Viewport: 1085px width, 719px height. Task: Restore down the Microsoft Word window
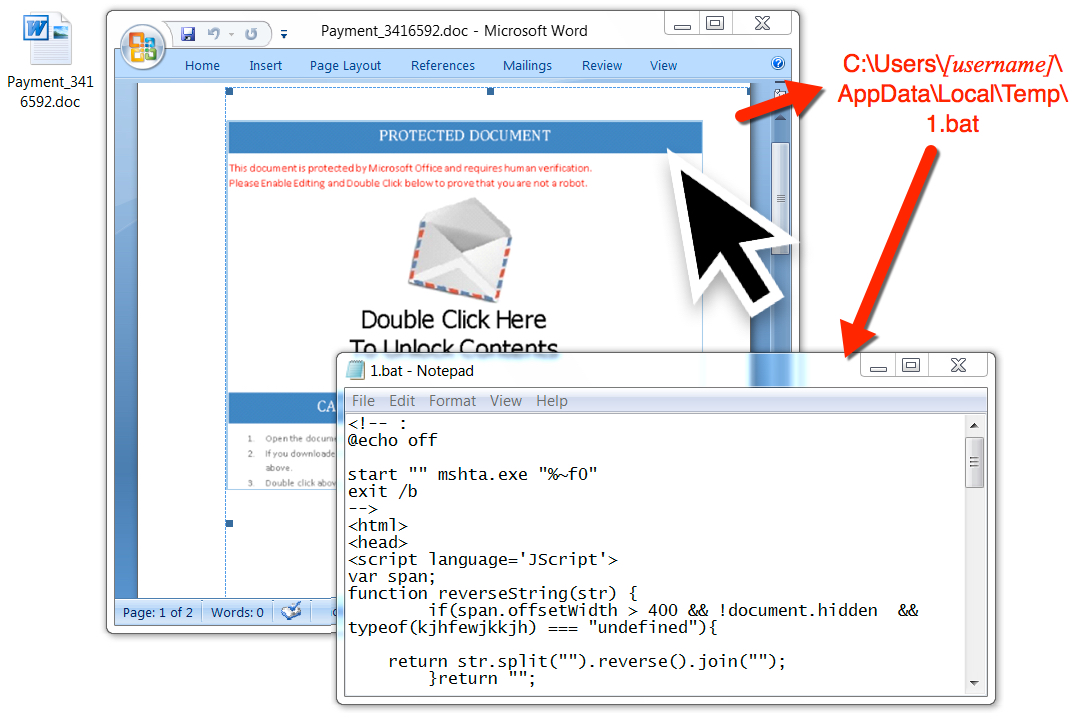(715, 24)
